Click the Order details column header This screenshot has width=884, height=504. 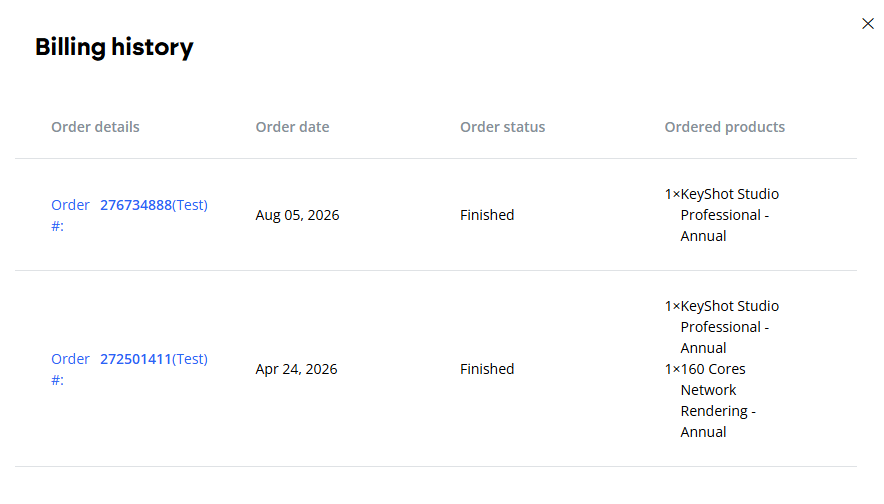tap(95, 127)
